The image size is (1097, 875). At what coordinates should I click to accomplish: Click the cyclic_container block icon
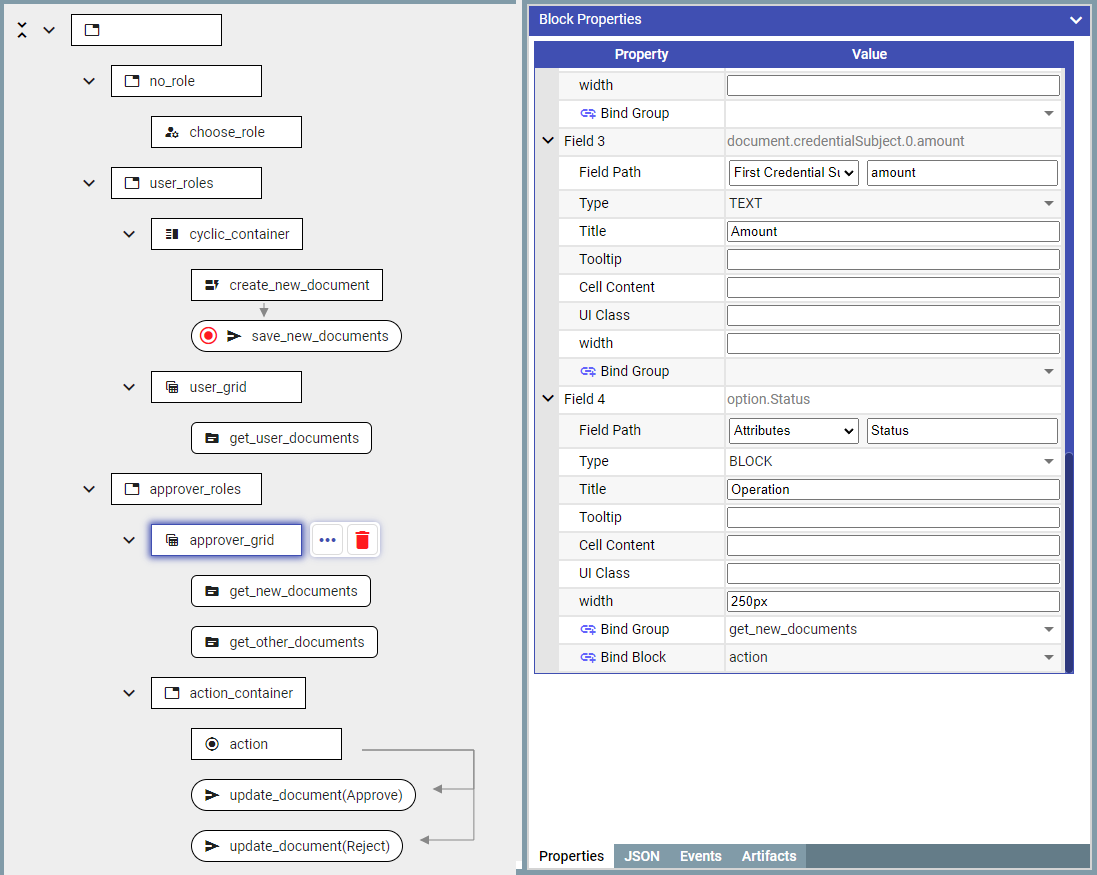(172, 234)
